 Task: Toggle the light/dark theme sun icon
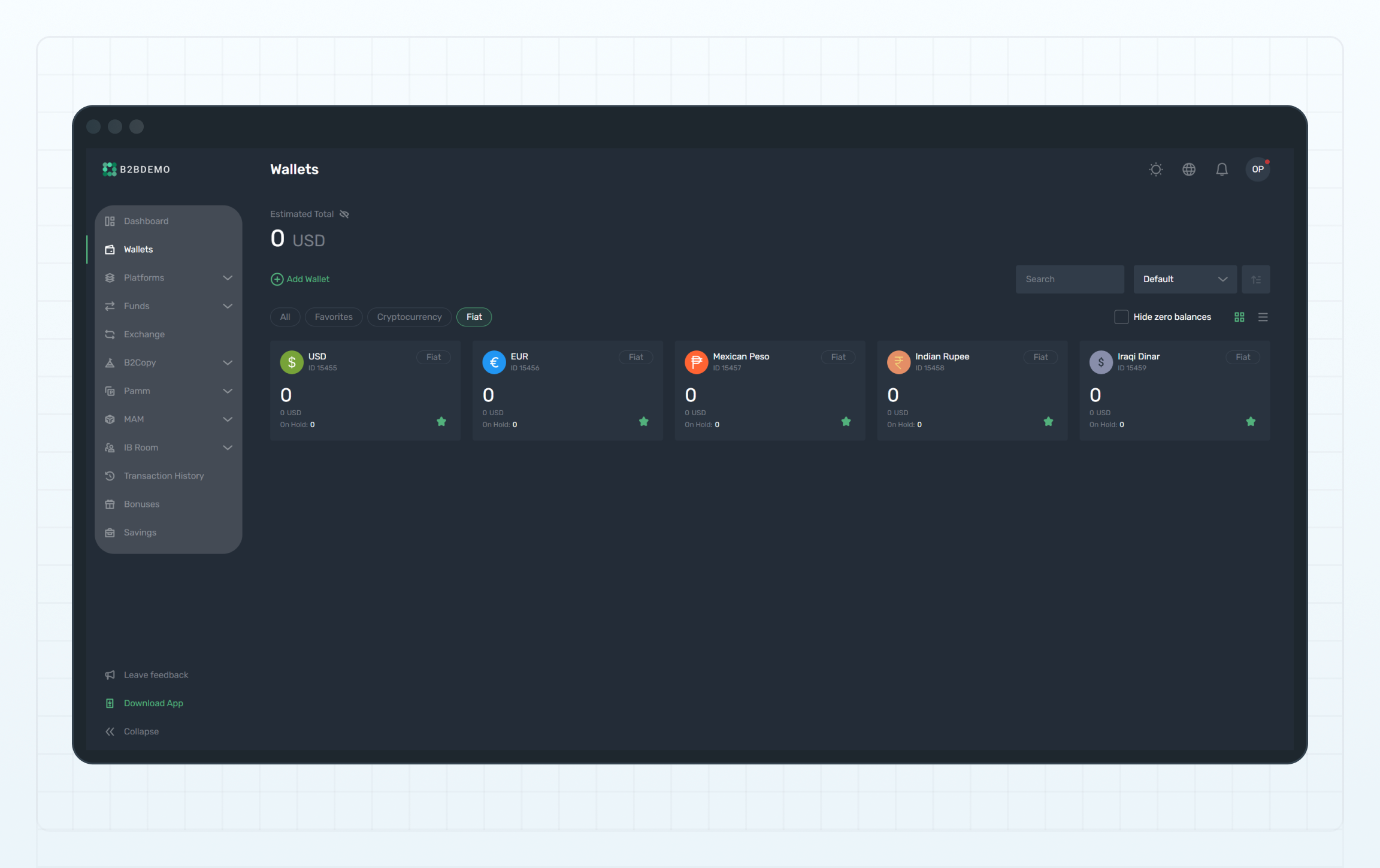point(1155,170)
